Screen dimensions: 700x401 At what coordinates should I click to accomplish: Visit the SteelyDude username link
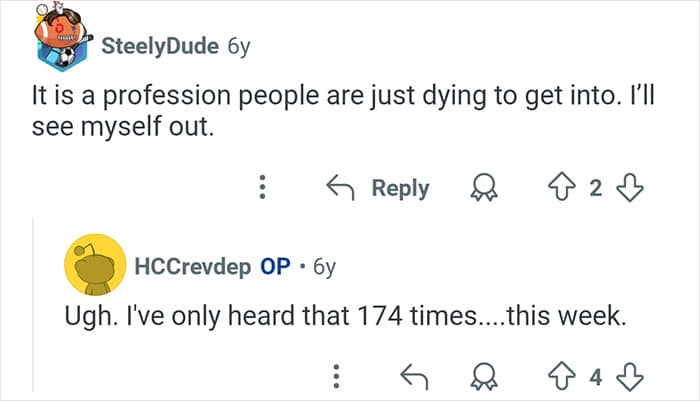(x=162, y=46)
